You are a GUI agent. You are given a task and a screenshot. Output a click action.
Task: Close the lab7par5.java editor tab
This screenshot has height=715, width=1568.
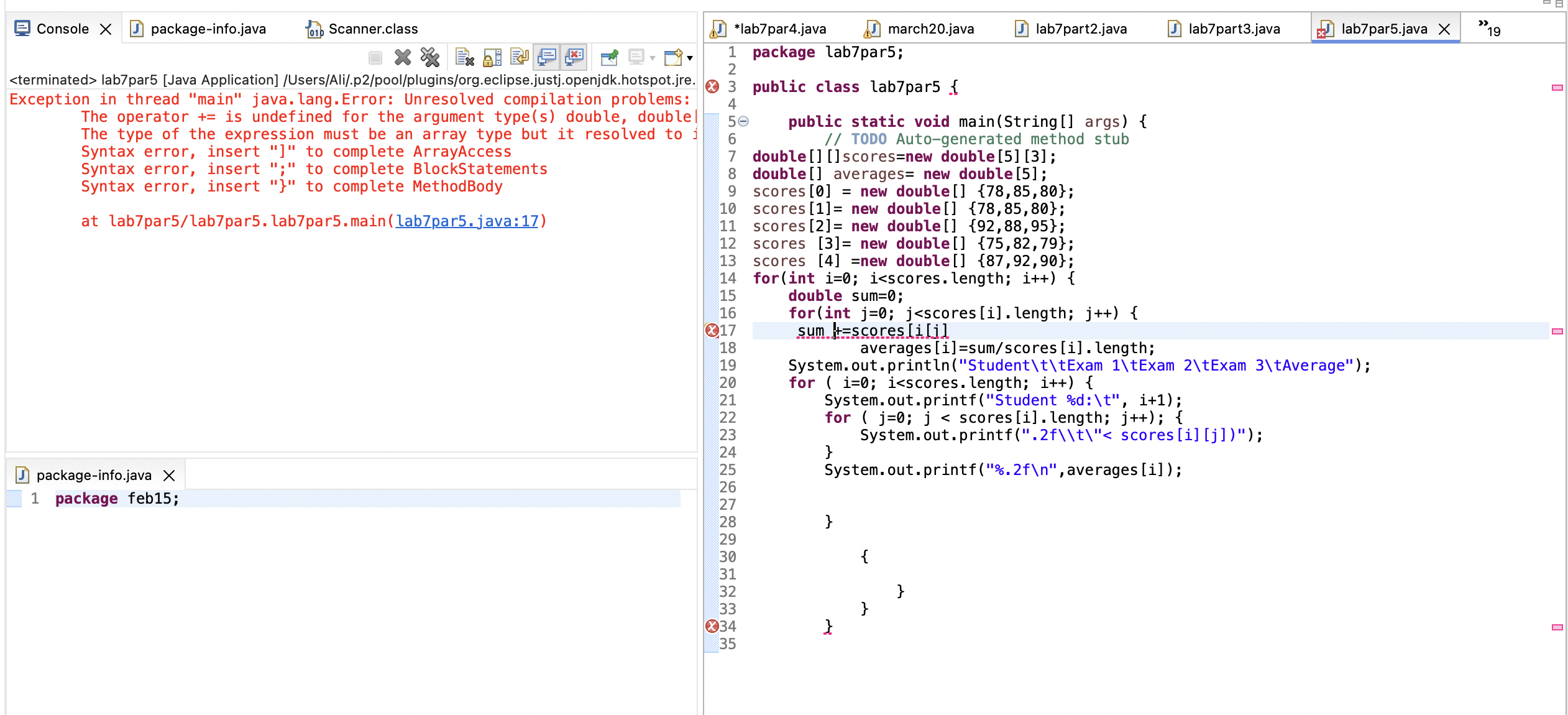click(1446, 29)
